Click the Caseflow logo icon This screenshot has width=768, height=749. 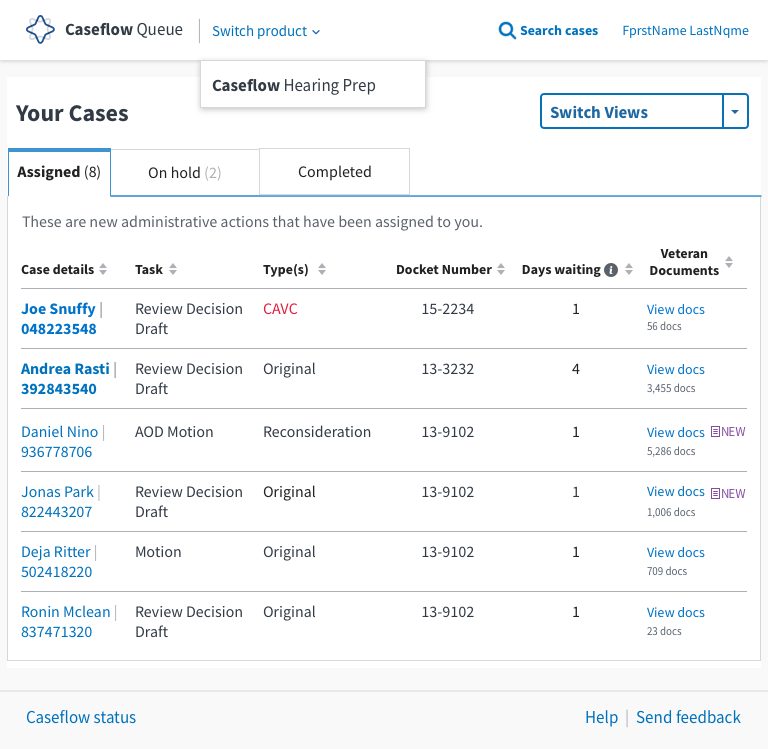point(40,29)
